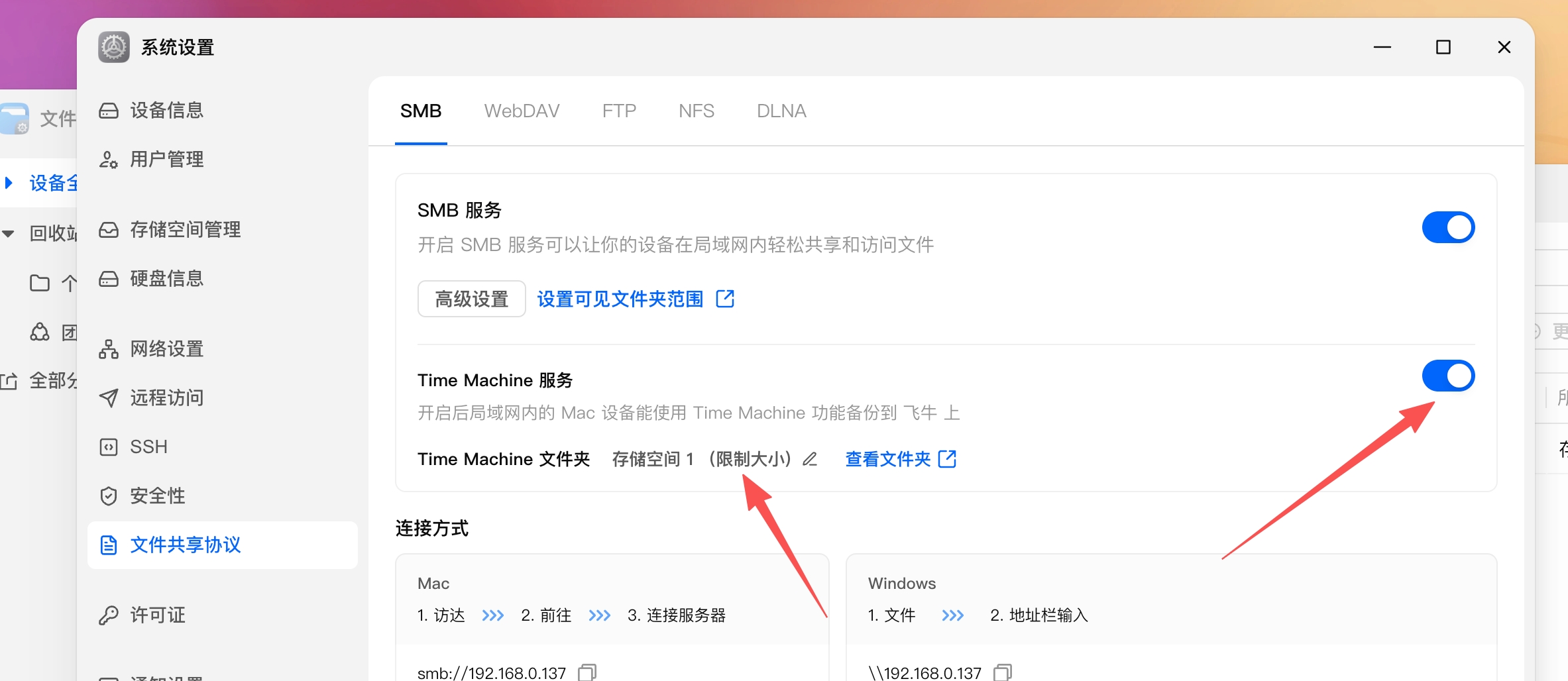Open the 查看文件夹 link
Image resolution: width=1568 pixels, height=681 pixels.
[888, 458]
